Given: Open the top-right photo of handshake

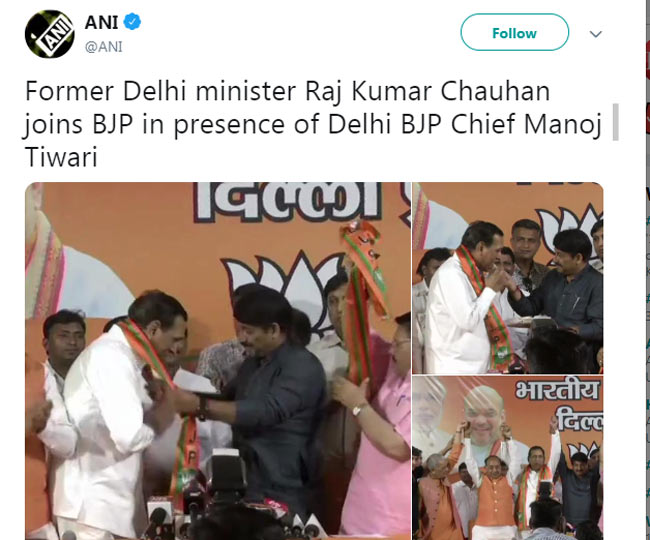Looking at the screenshot, I should click(x=508, y=278).
